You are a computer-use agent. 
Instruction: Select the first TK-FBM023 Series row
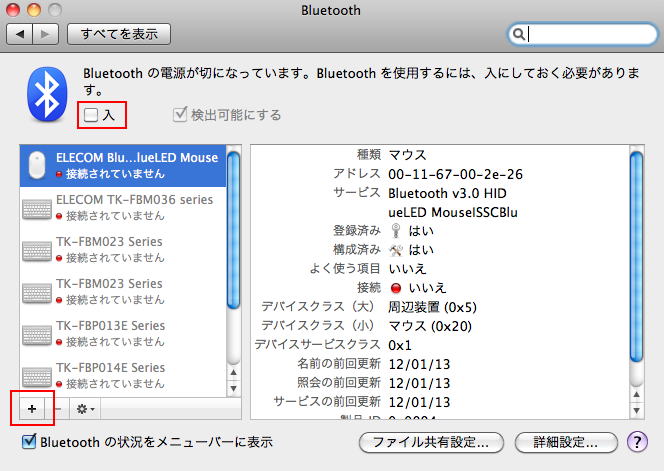(123, 249)
